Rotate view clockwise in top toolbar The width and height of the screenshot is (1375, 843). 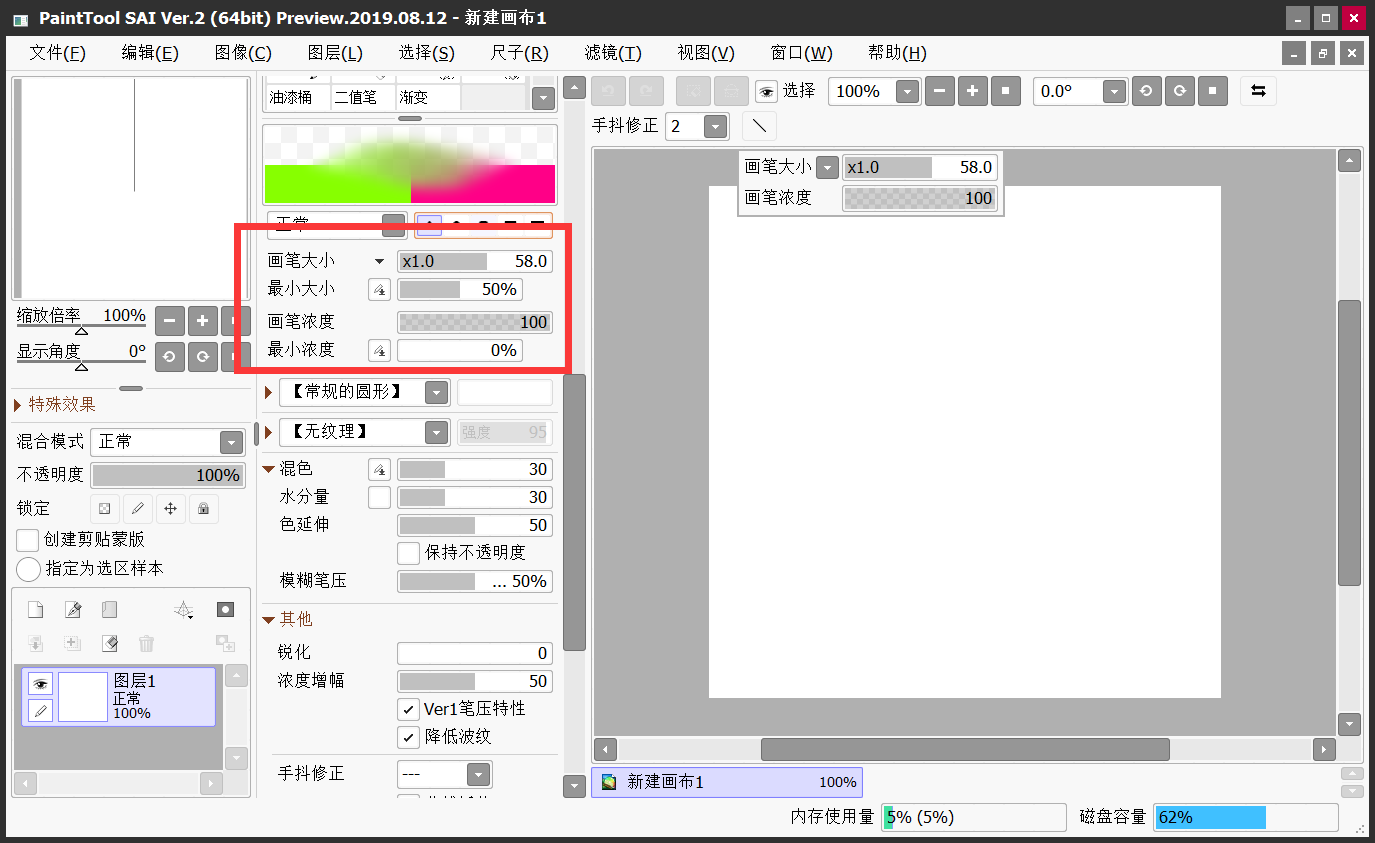pyautogui.click(x=1179, y=91)
